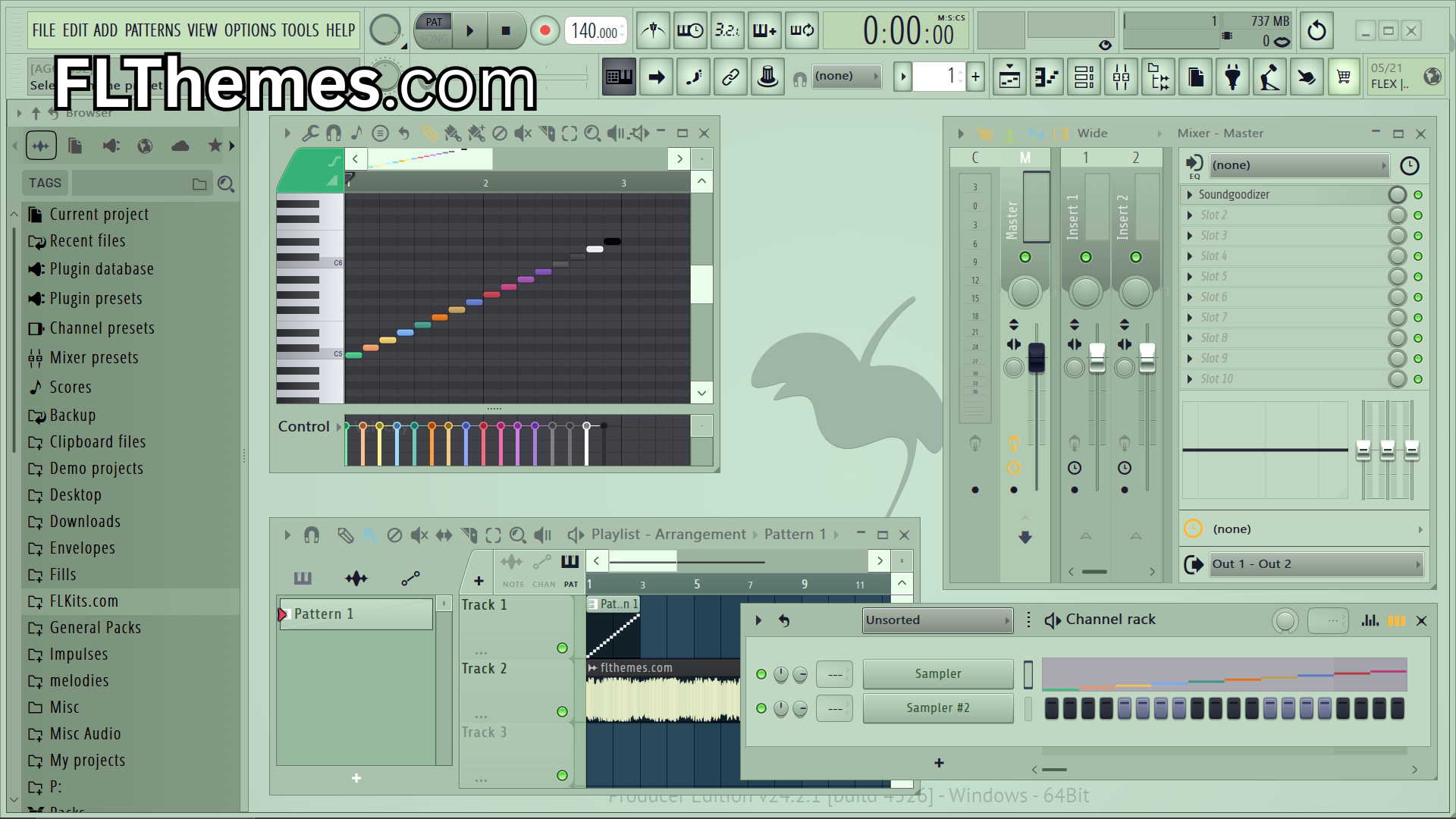1456x819 pixels.
Task: Mute Track 2 in the playlist
Action: tap(562, 711)
